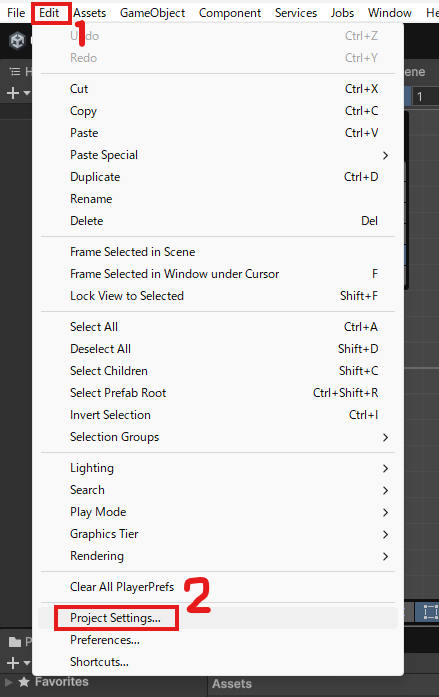
Task: Click the plus icon in Hierarchy panel
Action: click(x=13, y=93)
